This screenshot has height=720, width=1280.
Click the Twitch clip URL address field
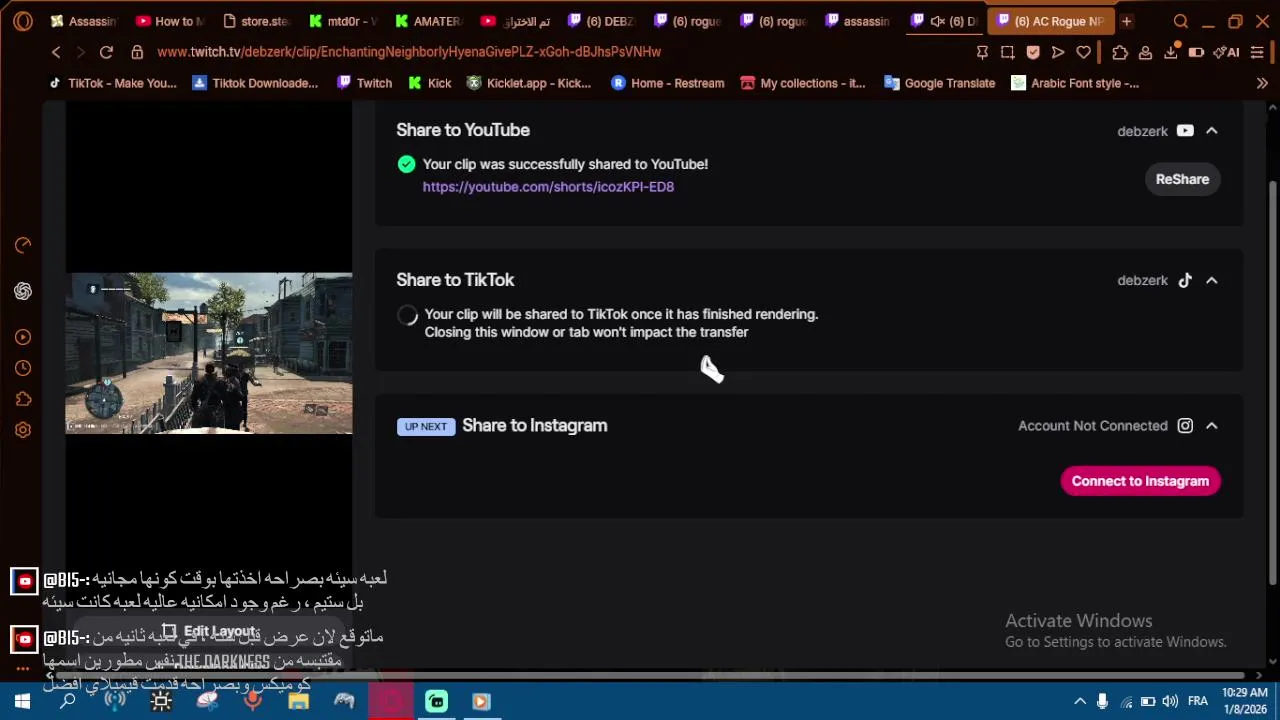pyautogui.click(x=409, y=52)
